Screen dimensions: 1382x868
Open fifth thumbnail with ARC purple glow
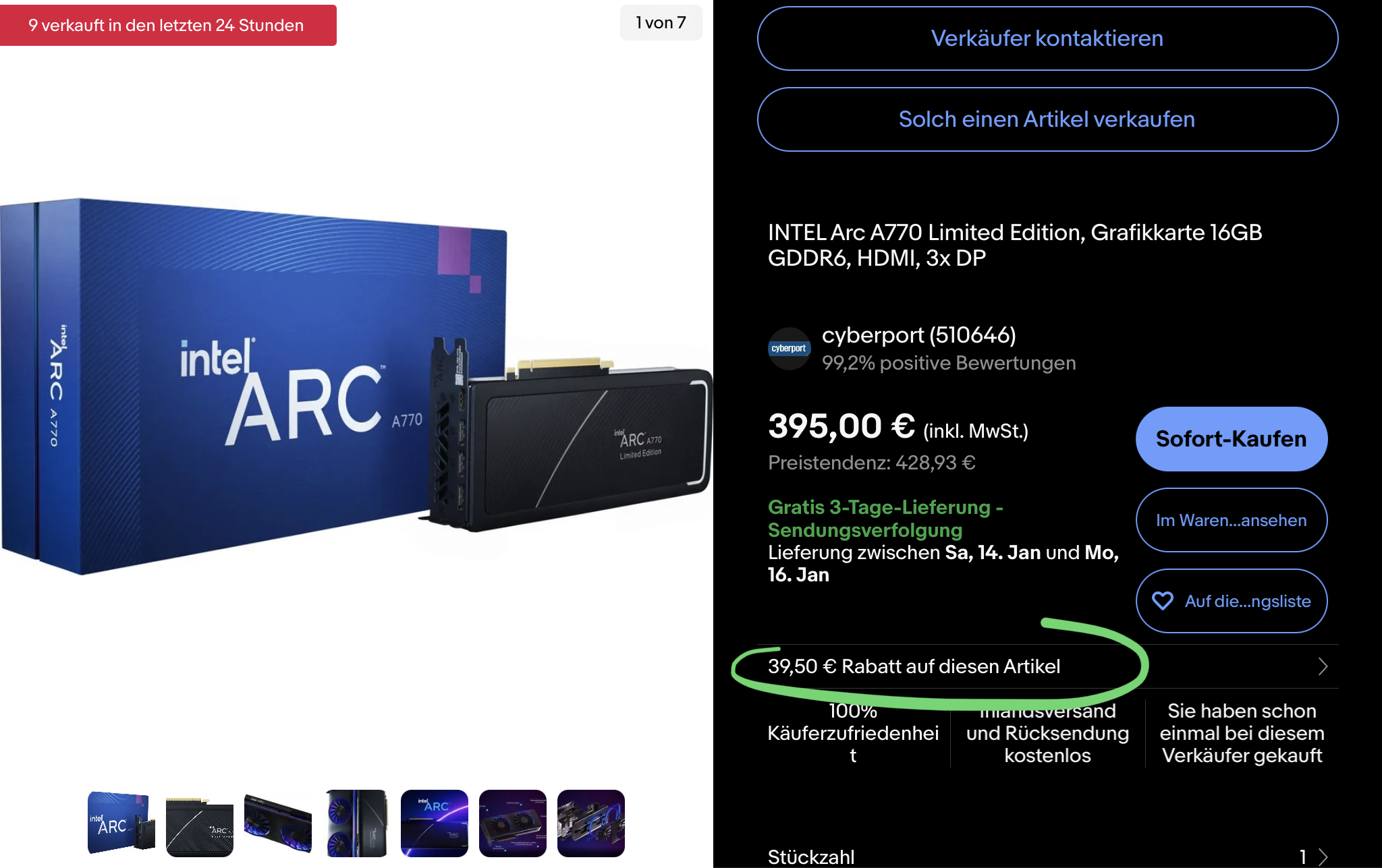(435, 823)
